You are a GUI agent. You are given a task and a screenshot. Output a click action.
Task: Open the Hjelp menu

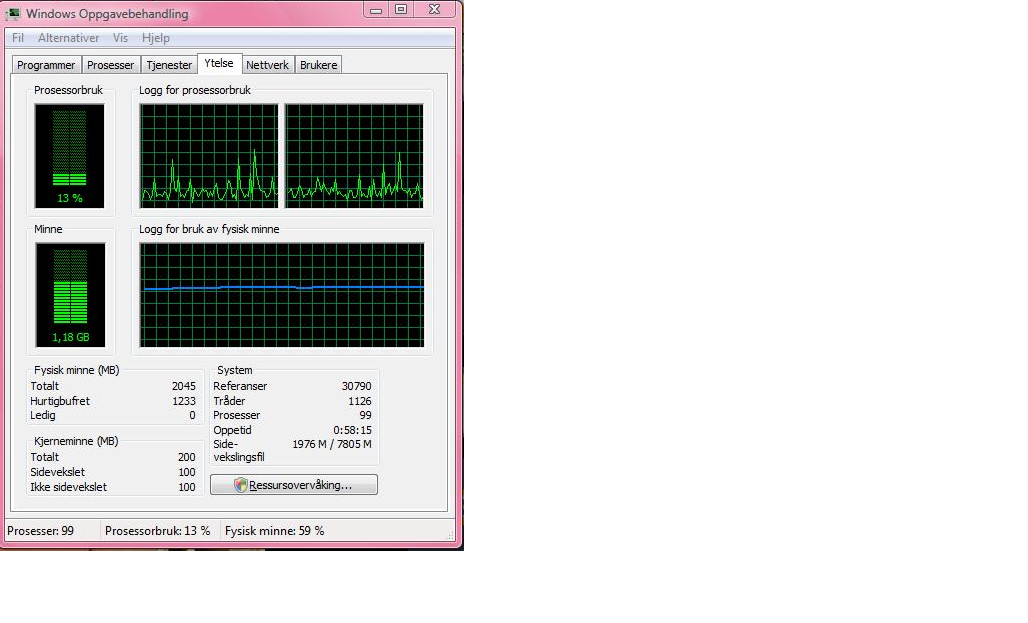155,38
